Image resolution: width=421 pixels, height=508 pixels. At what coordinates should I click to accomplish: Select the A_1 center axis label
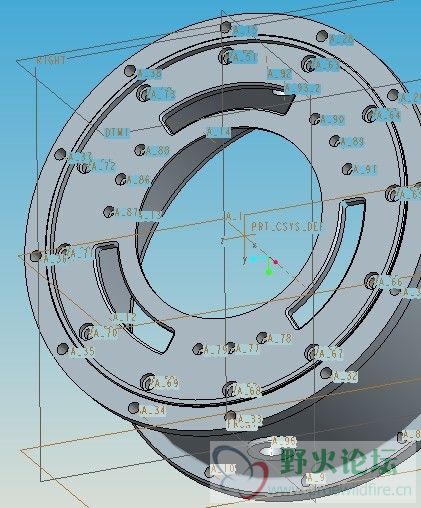[235, 217]
